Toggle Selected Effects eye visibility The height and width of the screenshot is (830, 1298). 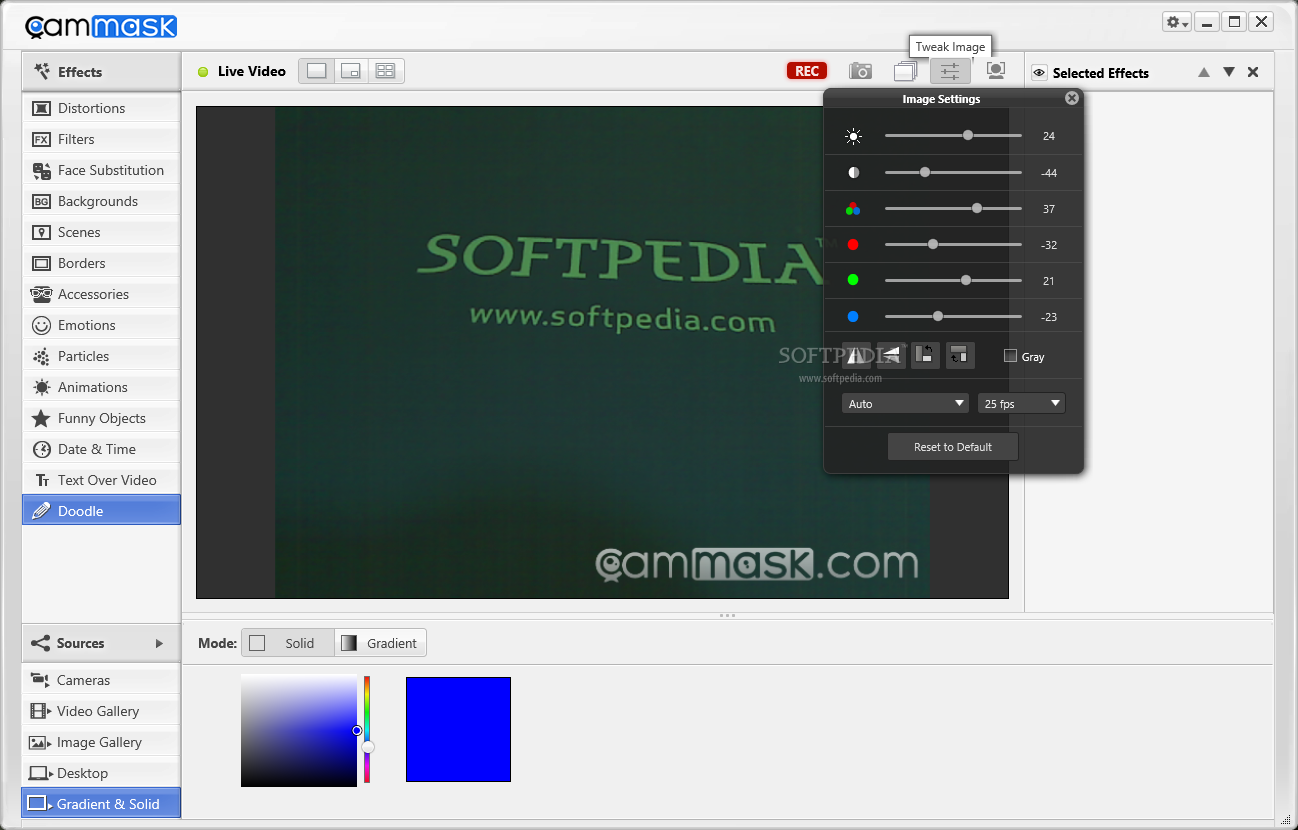(x=1039, y=73)
